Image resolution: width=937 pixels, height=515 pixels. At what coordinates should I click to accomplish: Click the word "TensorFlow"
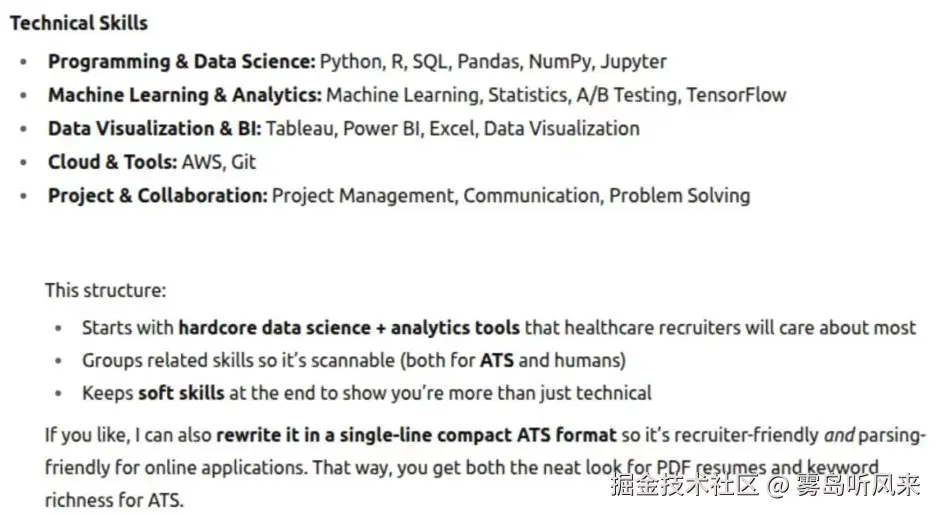pos(738,96)
